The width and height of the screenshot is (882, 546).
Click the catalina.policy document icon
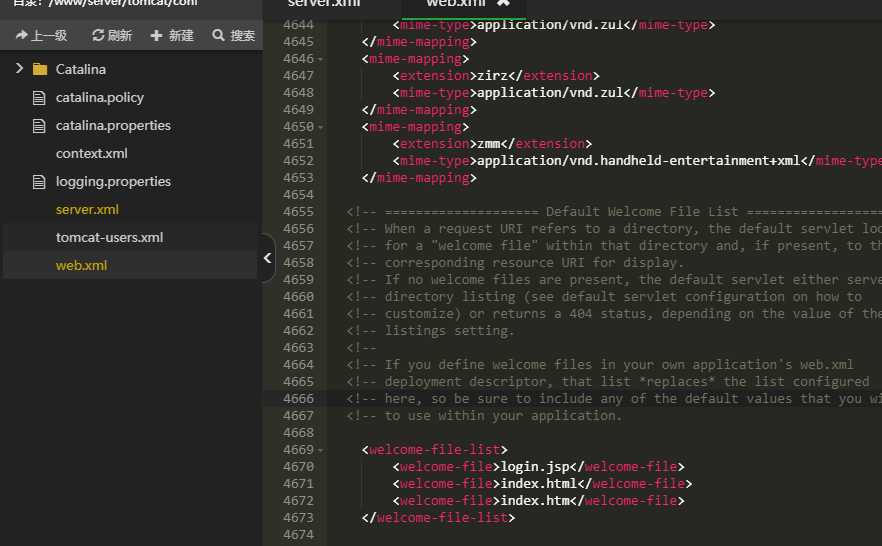coord(39,98)
